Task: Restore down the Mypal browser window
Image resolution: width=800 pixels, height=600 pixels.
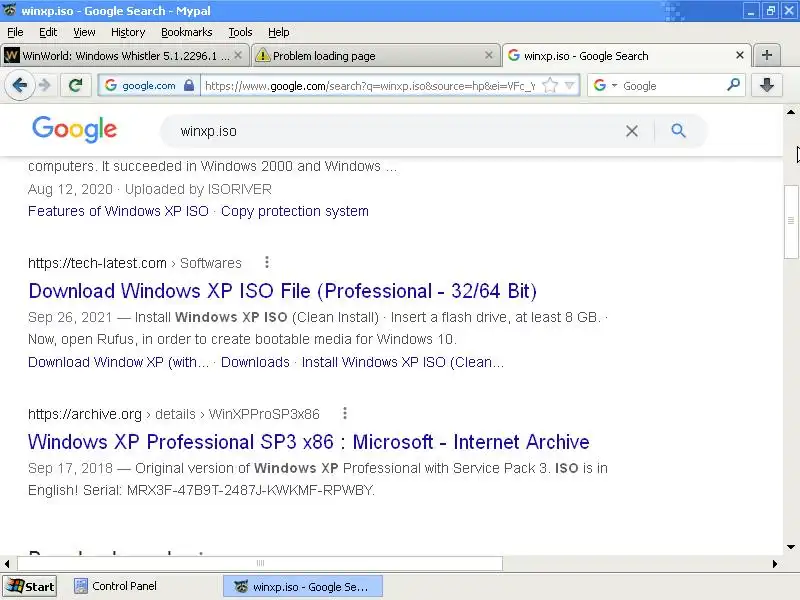Action: point(770,11)
